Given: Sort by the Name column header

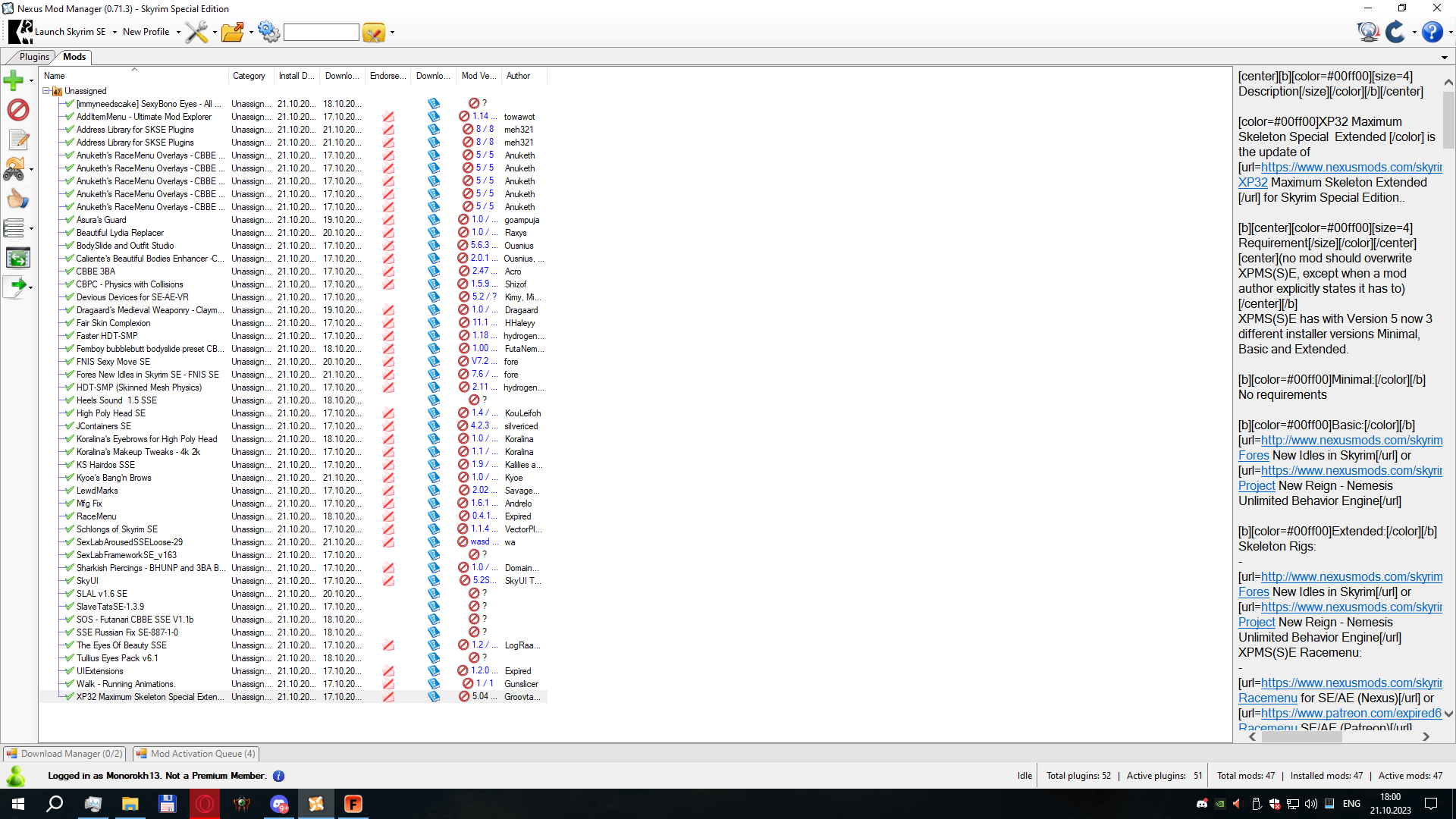Looking at the screenshot, I should click(133, 76).
